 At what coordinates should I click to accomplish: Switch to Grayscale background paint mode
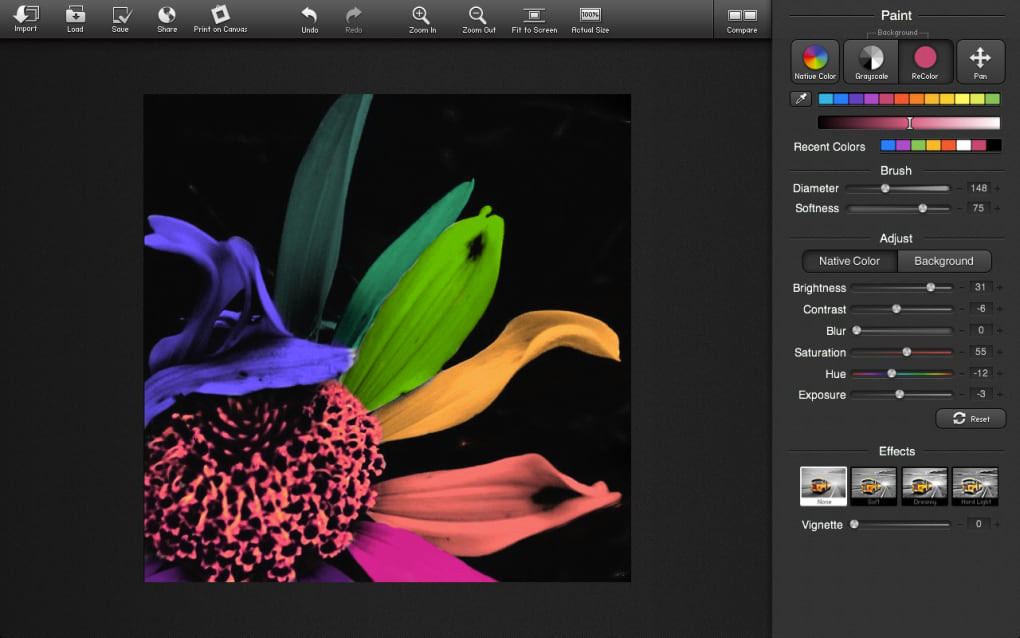click(871, 61)
